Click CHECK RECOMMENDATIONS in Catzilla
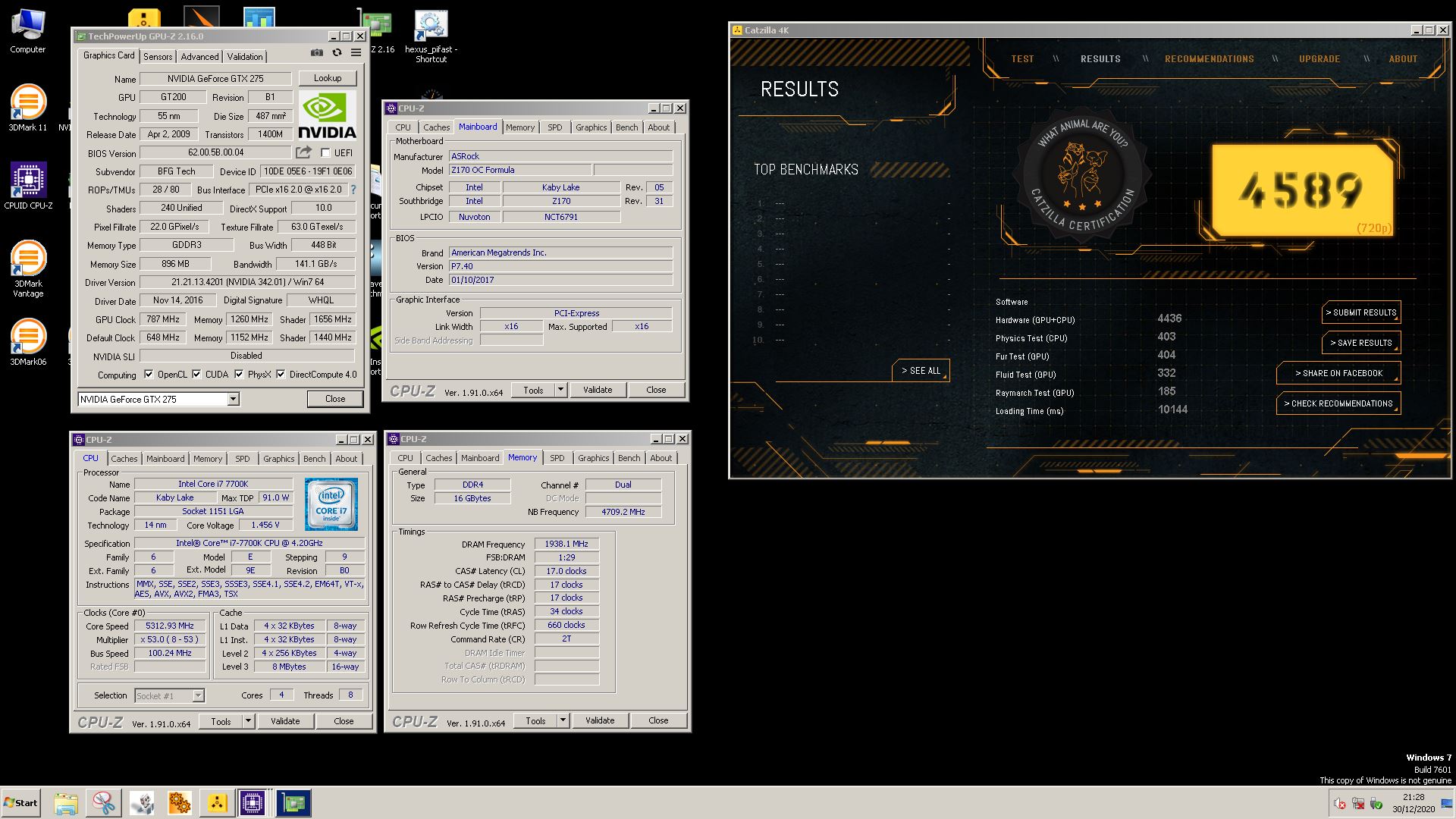1456x819 pixels. point(1338,403)
